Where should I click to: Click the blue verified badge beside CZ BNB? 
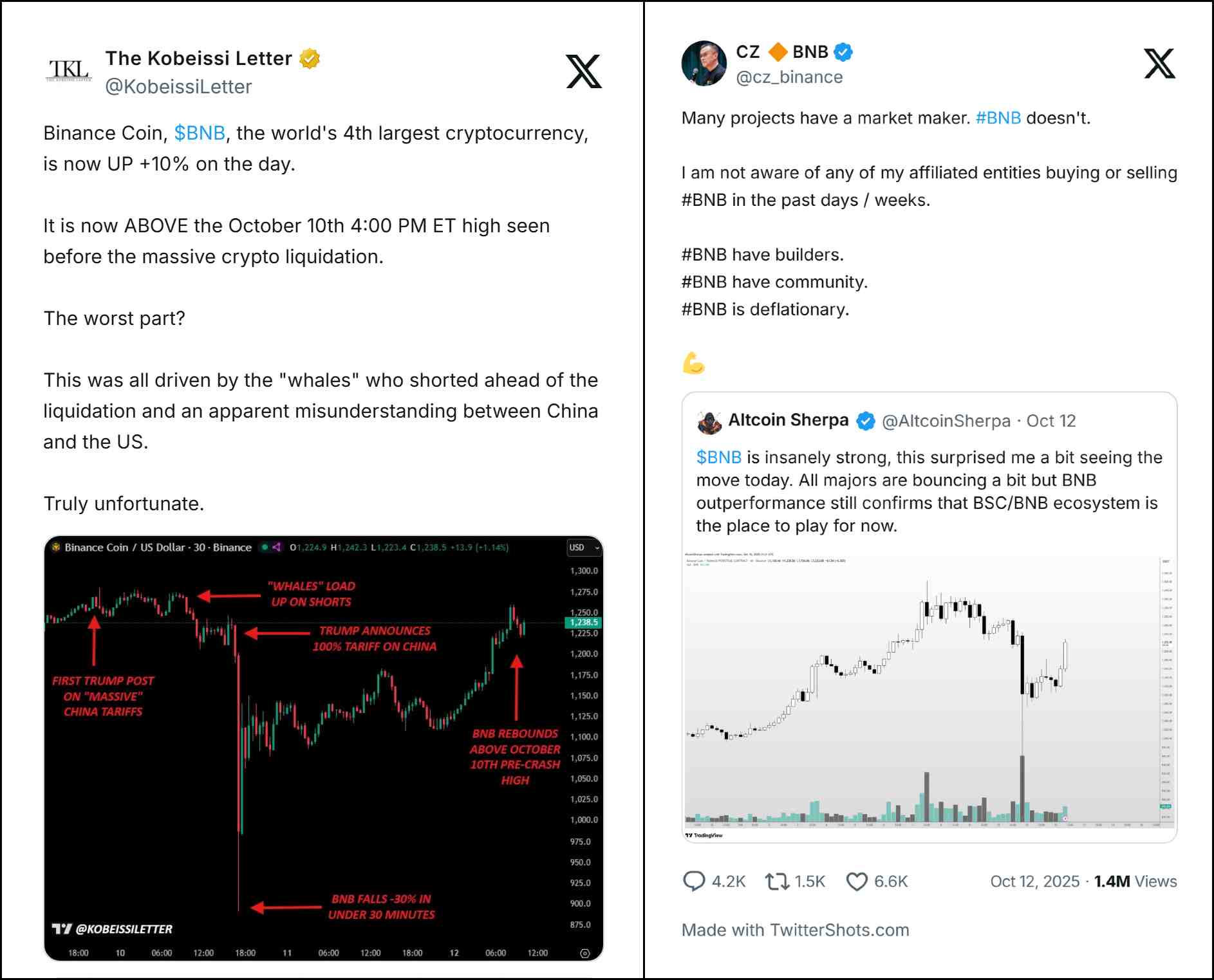pos(843,52)
